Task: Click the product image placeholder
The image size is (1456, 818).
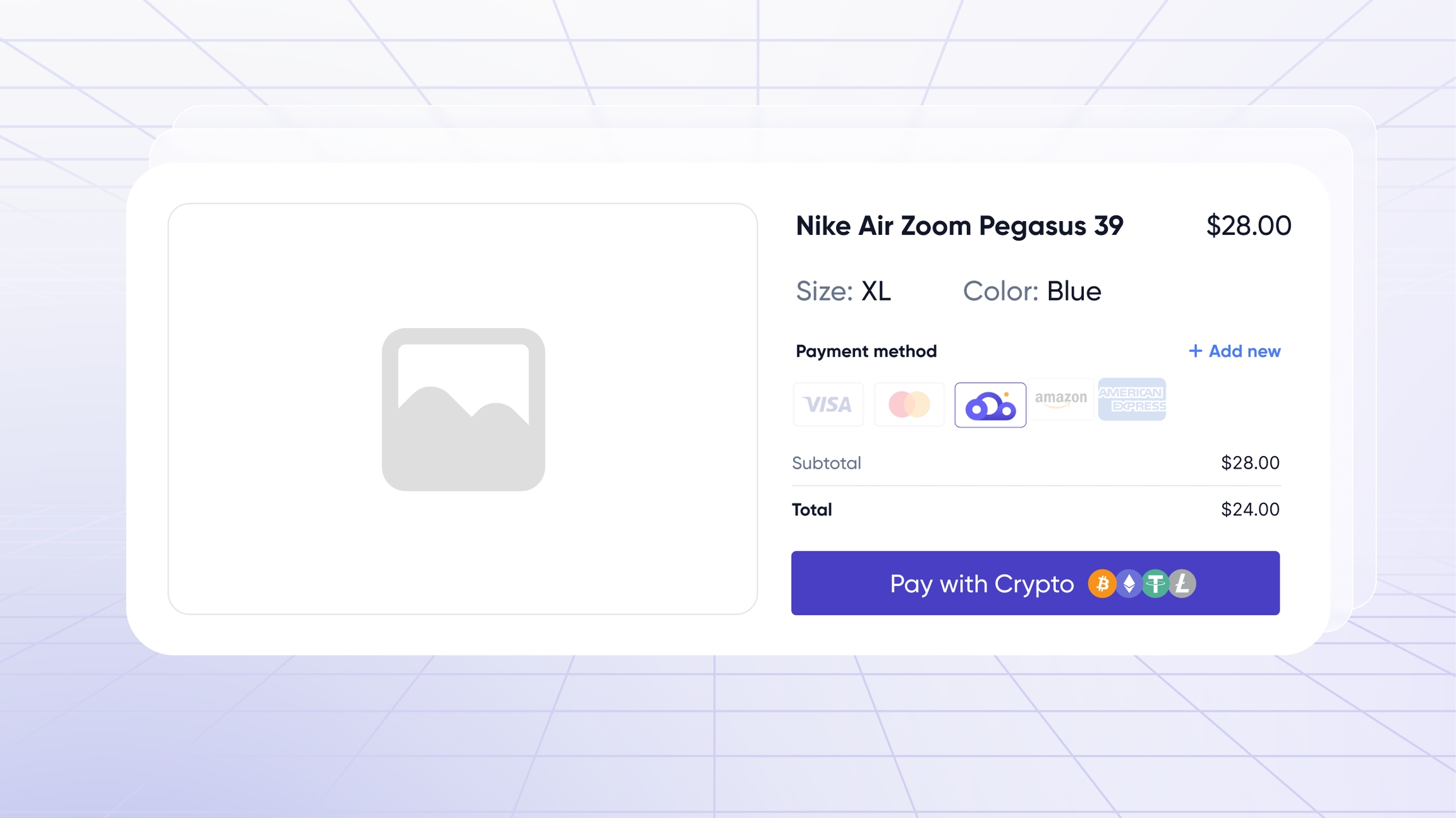Action: point(463,409)
